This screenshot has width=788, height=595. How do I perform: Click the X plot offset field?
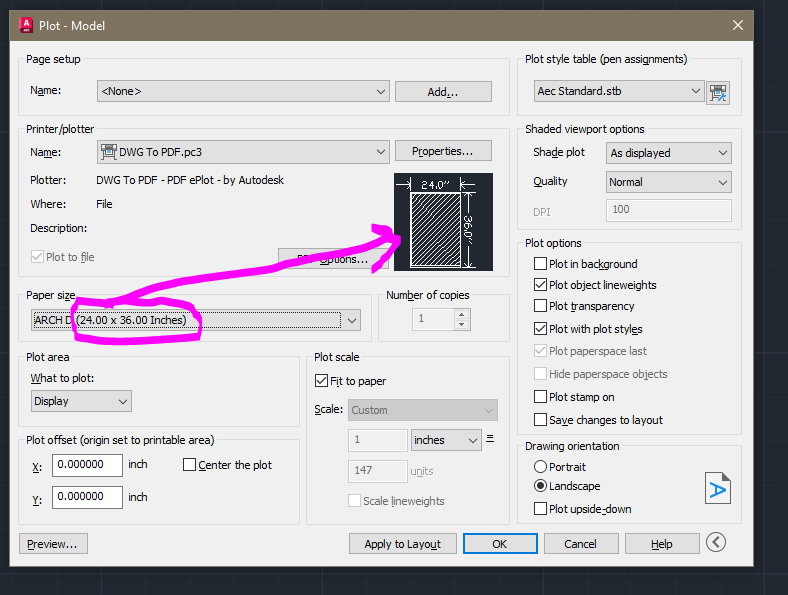point(87,465)
